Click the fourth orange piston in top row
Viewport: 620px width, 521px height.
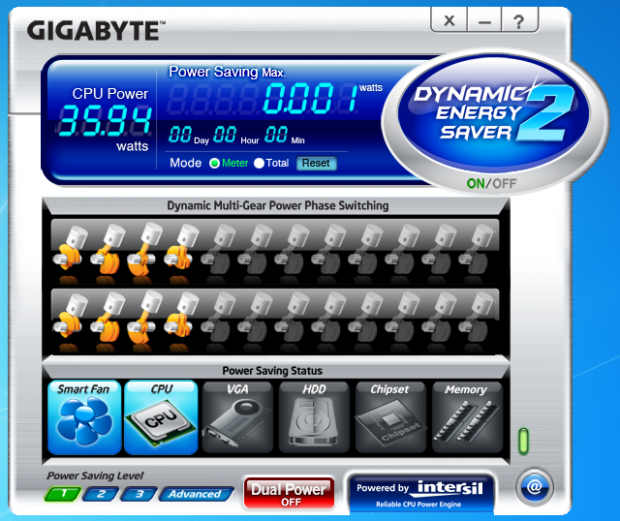[181, 249]
